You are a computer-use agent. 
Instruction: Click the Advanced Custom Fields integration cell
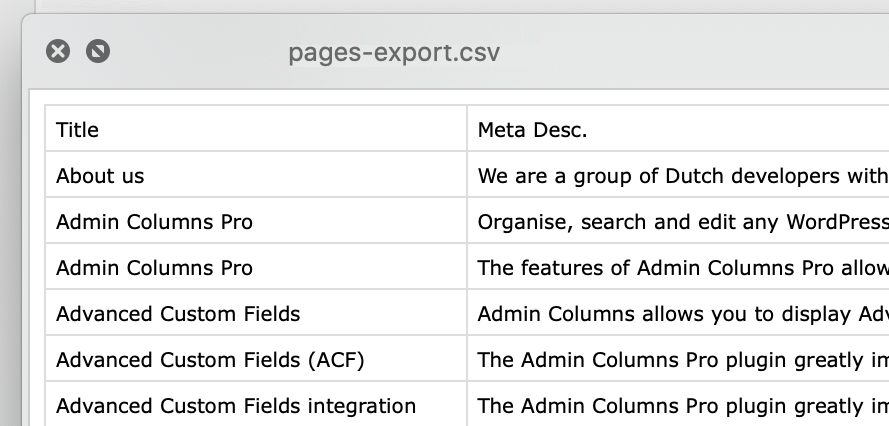point(255,406)
